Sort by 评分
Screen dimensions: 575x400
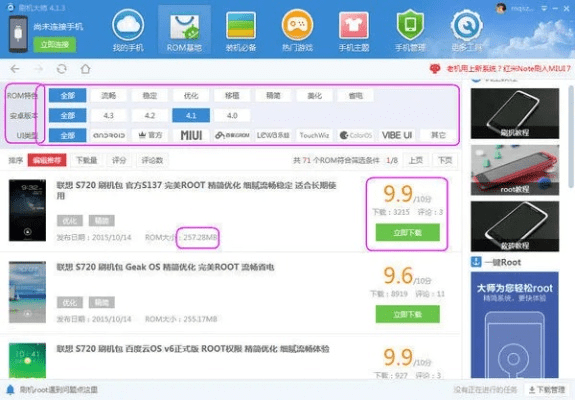[x=119, y=160]
